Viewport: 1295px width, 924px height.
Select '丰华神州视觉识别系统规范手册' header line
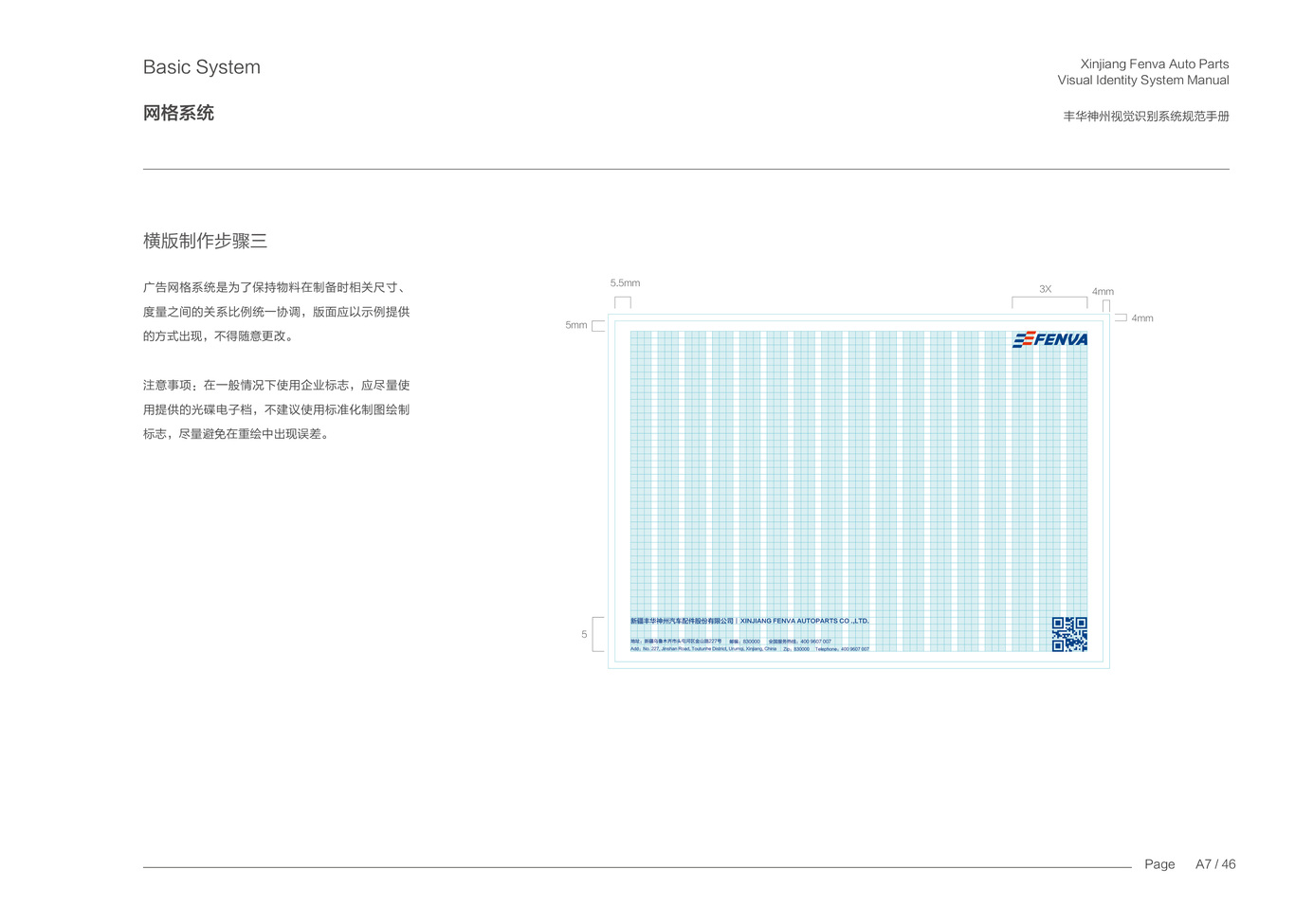click(x=1146, y=116)
